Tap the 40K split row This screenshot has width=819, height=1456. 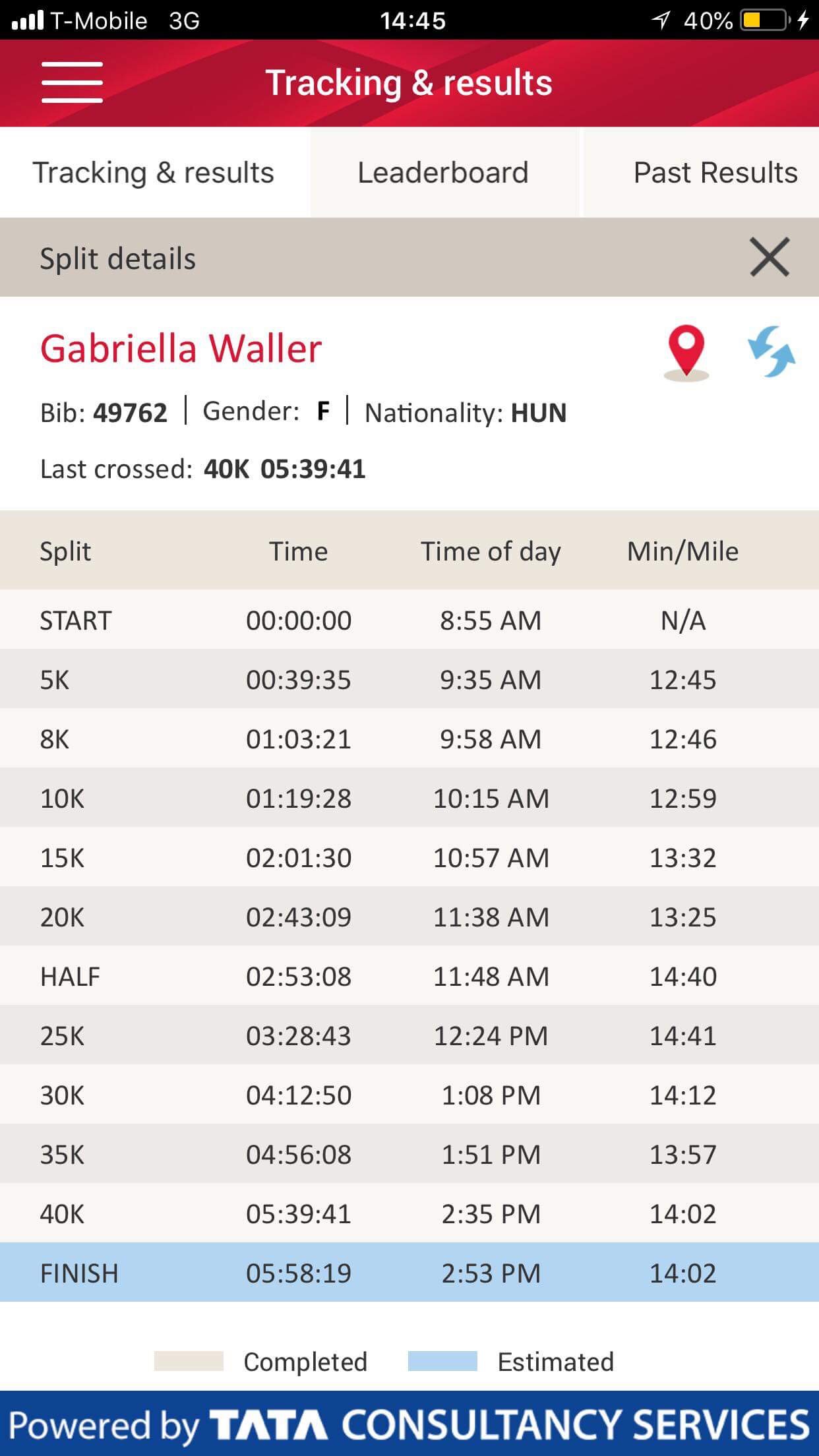[409, 1213]
